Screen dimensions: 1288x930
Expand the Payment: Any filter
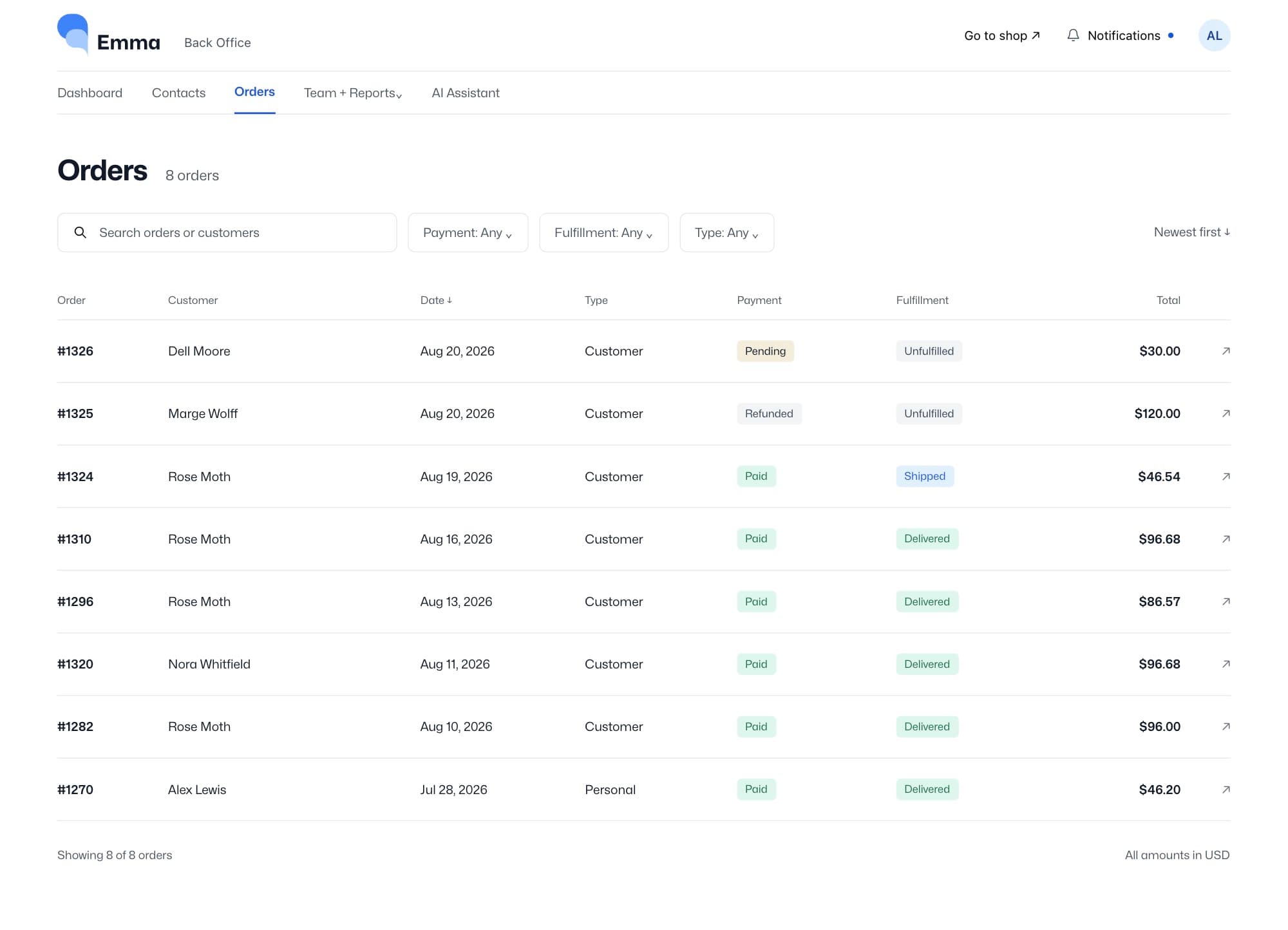(468, 232)
